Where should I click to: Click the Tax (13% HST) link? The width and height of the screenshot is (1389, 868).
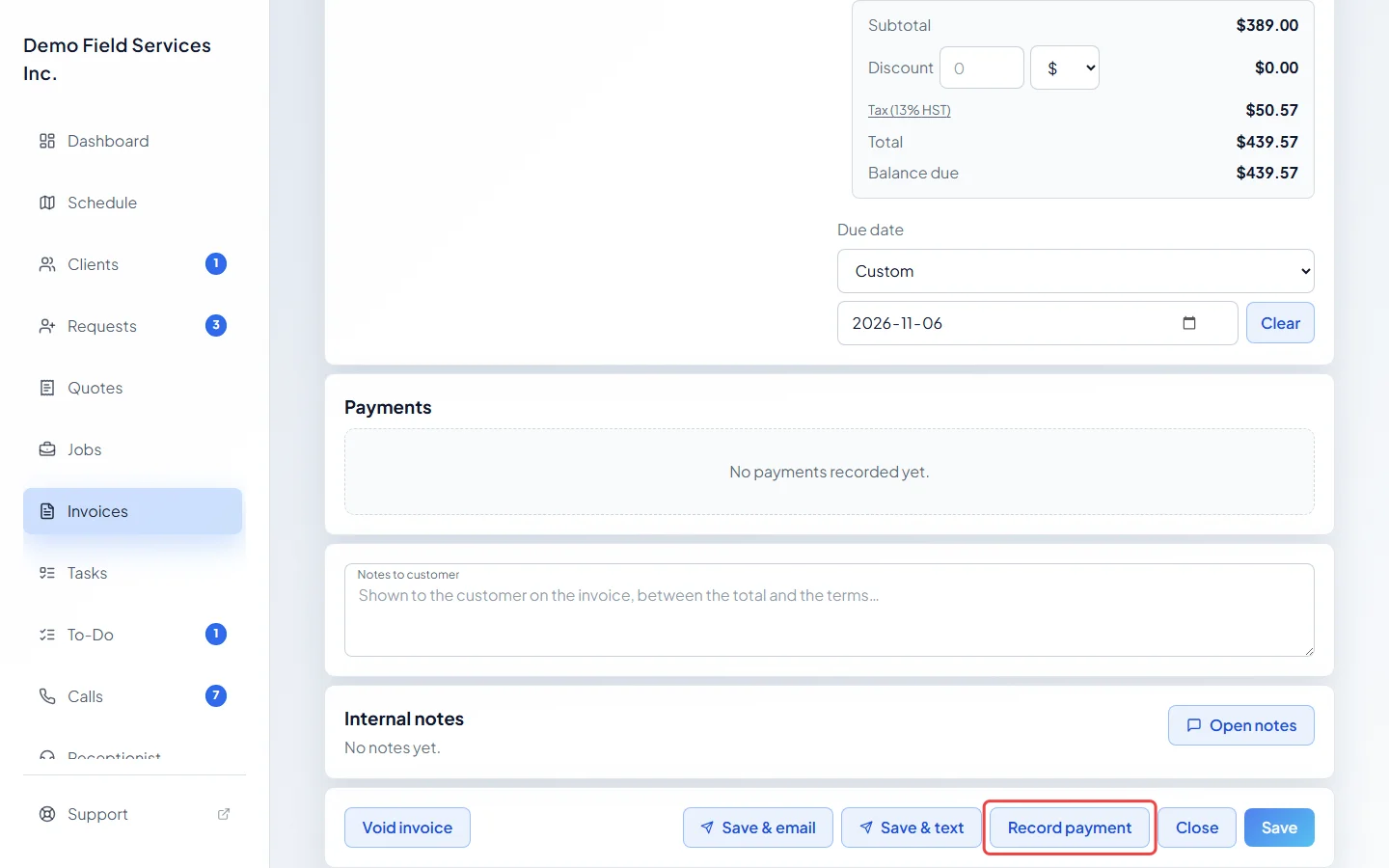click(x=910, y=110)
